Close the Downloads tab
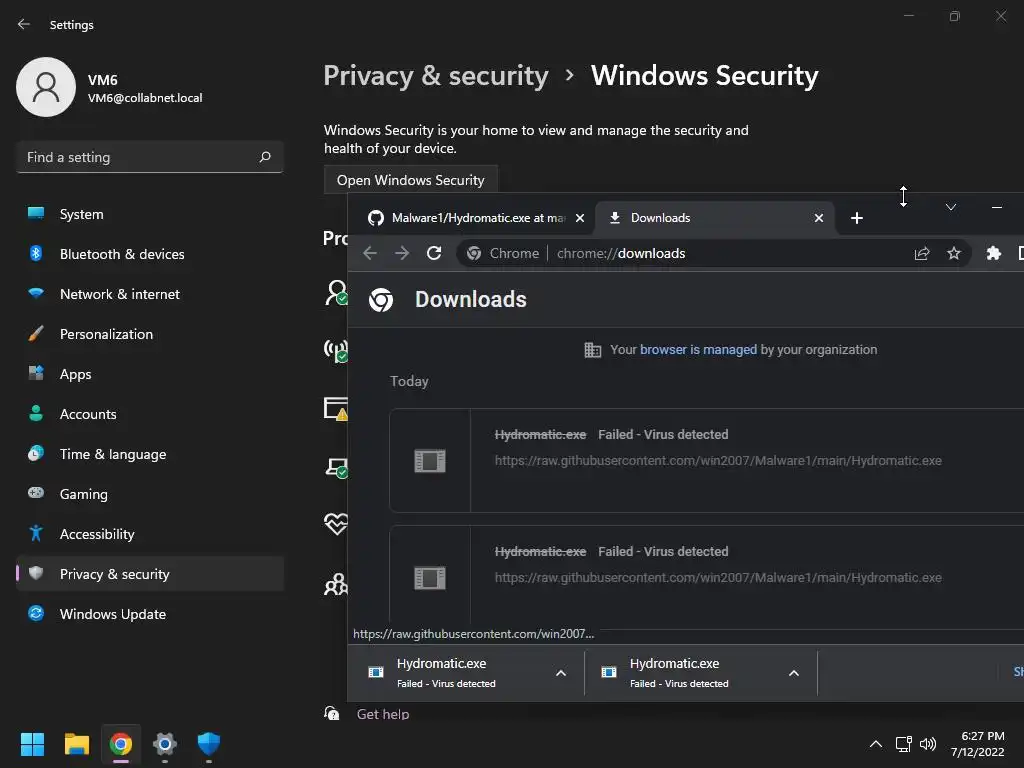Image resolution: width=1024 pixels, height=768 pixels. 819,218
